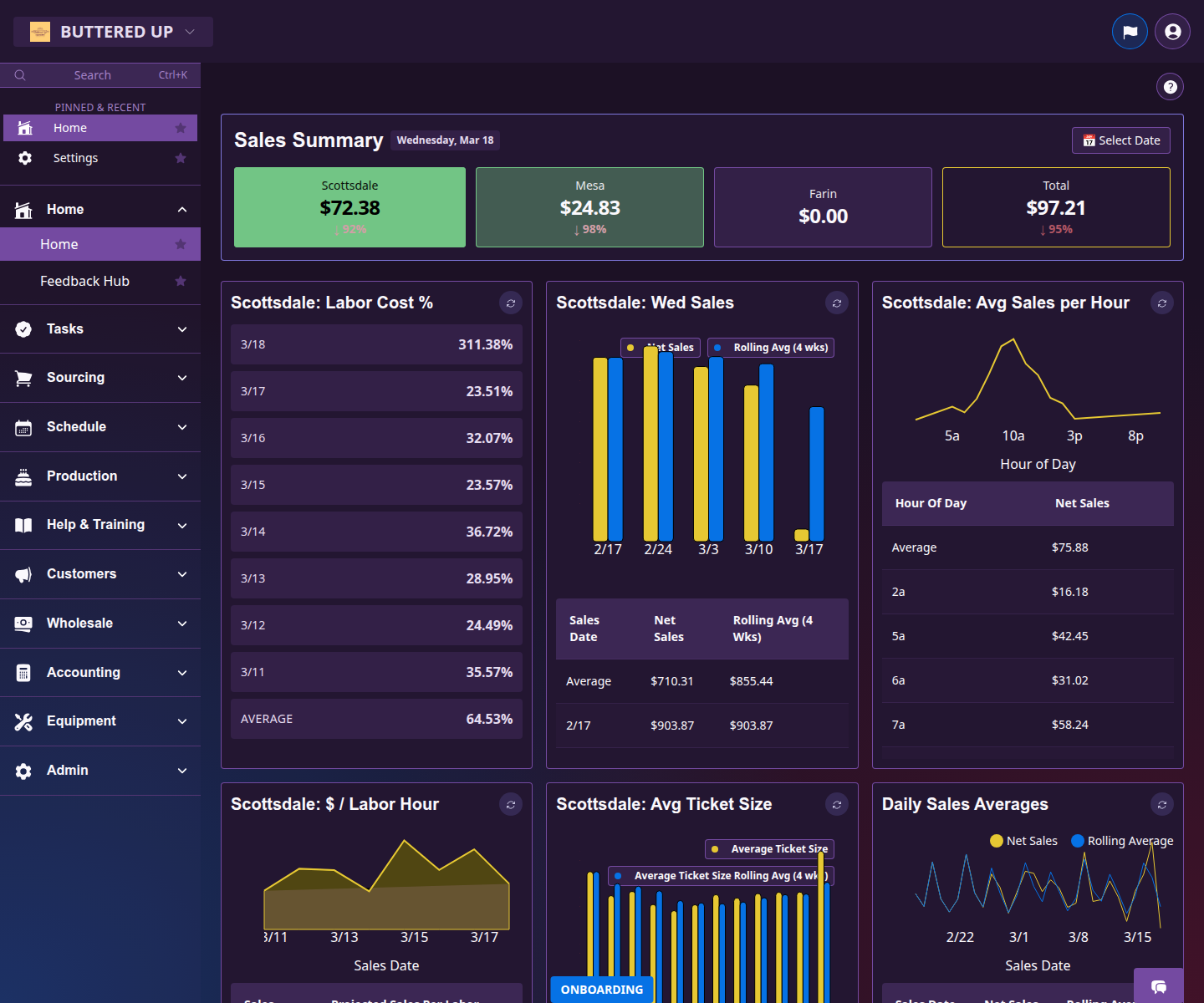Open the Equipment wrench icon

coord(24,720)
